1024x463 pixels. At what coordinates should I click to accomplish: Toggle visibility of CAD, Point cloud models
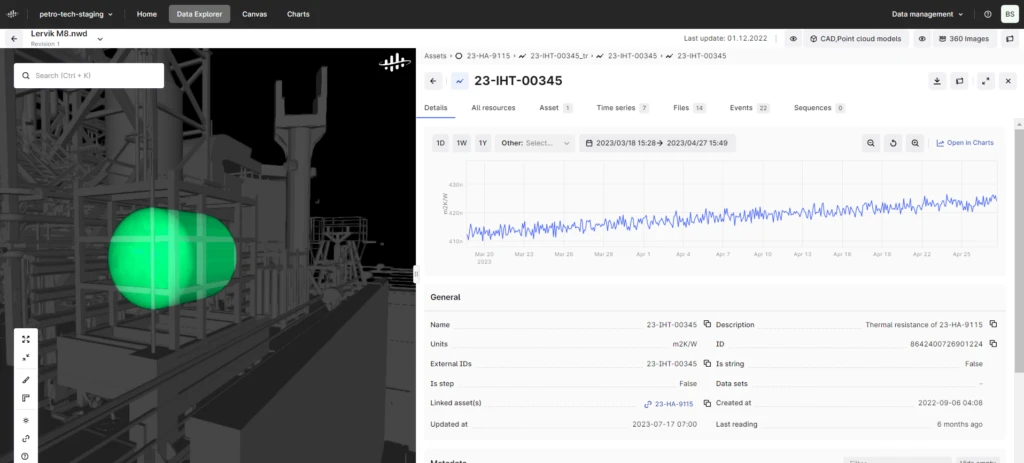pyautogui.click(x=793, y=39)
